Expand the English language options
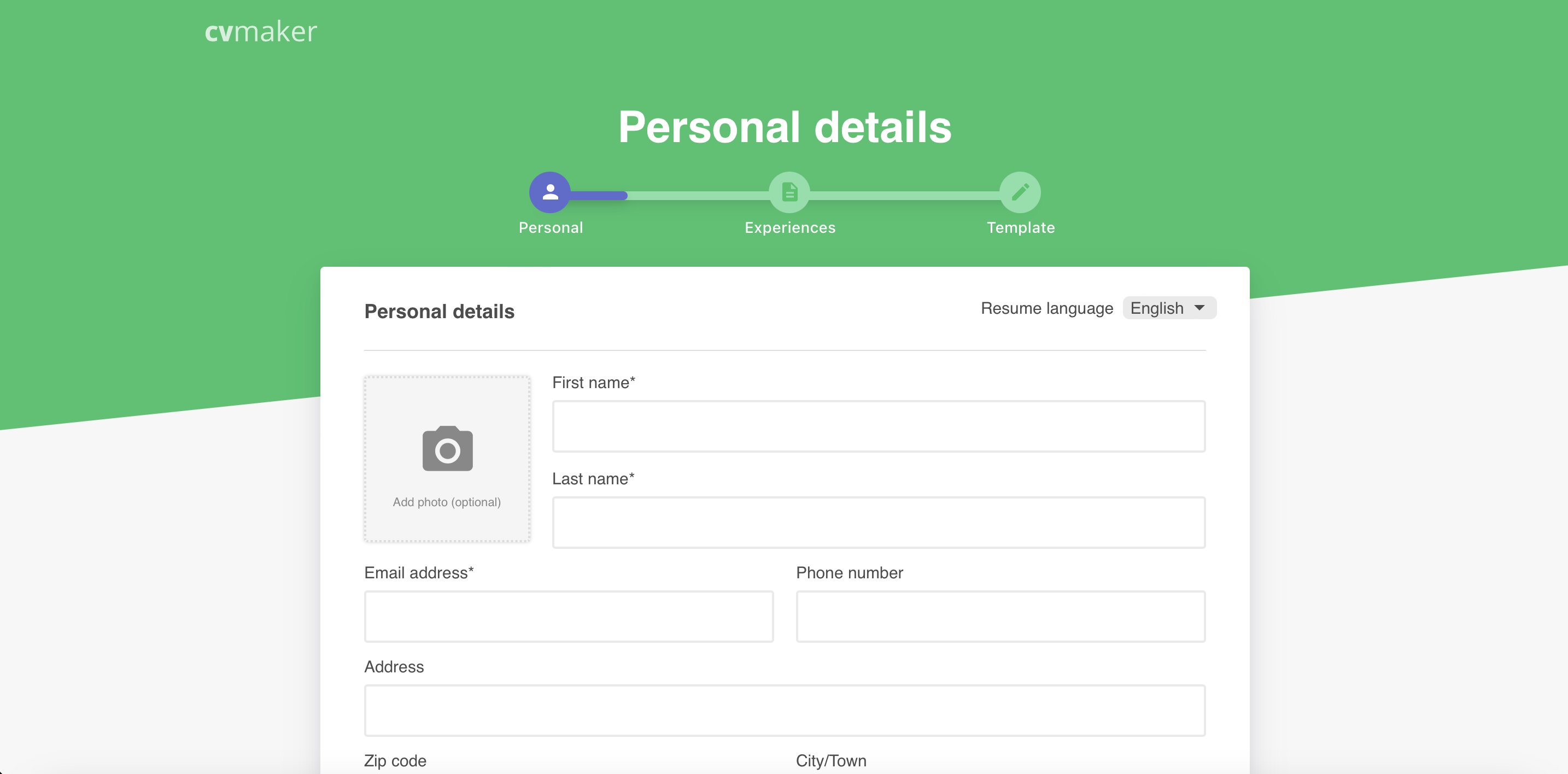 click(1168, 308)
